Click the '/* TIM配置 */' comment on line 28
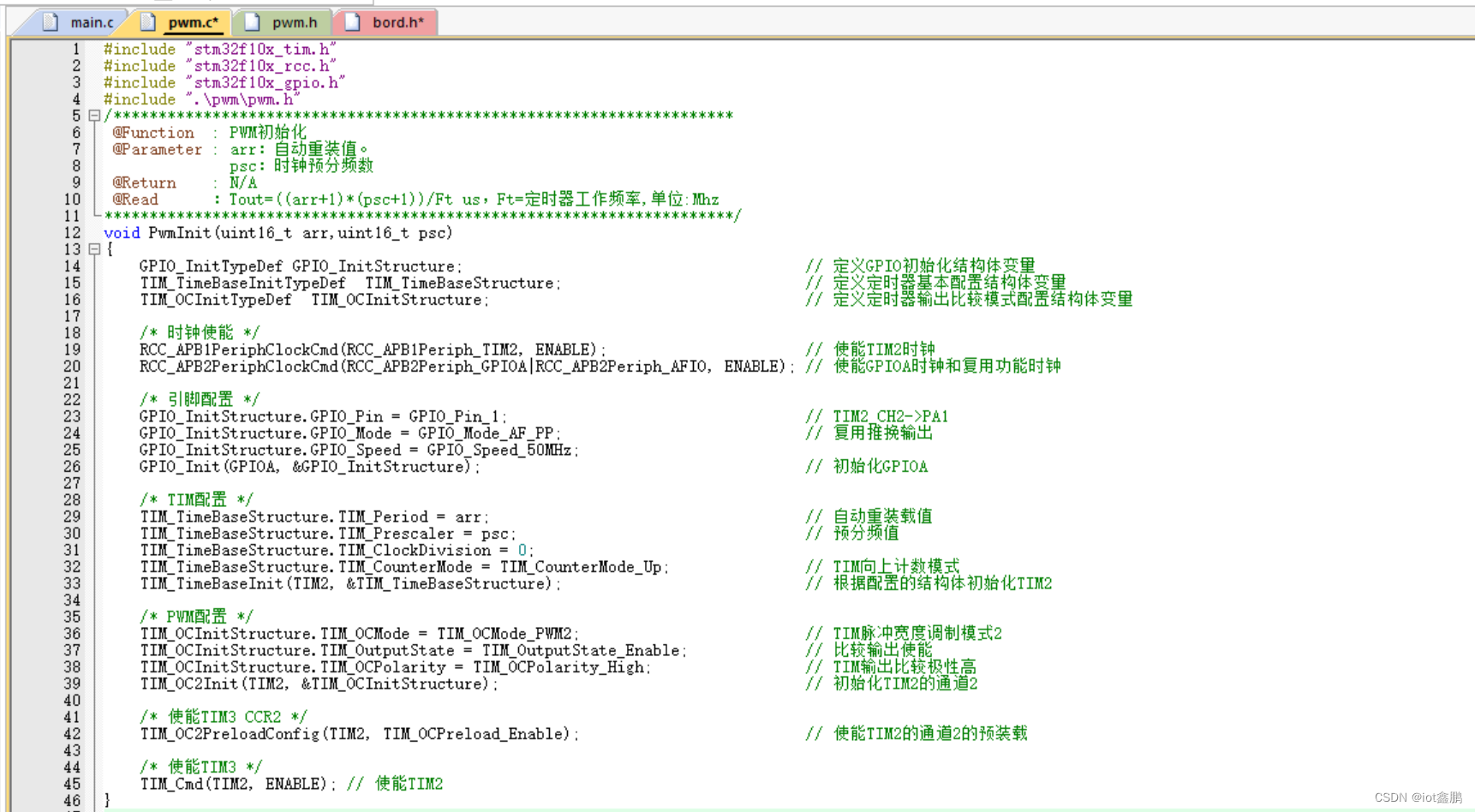 coord(197,500)
